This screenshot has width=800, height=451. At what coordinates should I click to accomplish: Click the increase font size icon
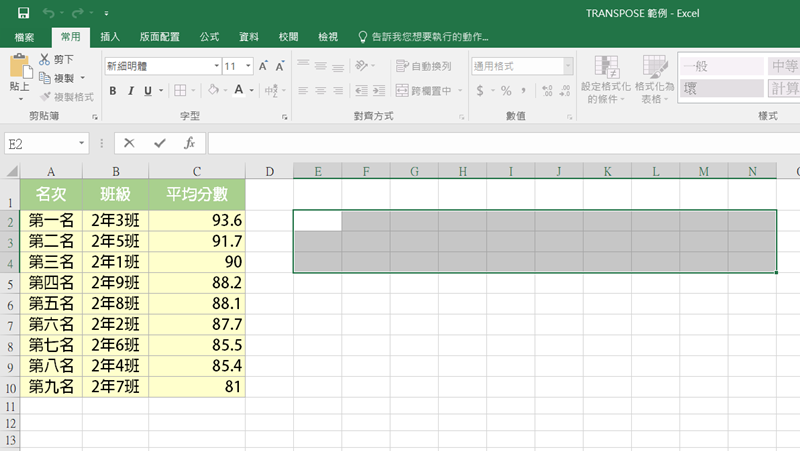tap(264, 66)
